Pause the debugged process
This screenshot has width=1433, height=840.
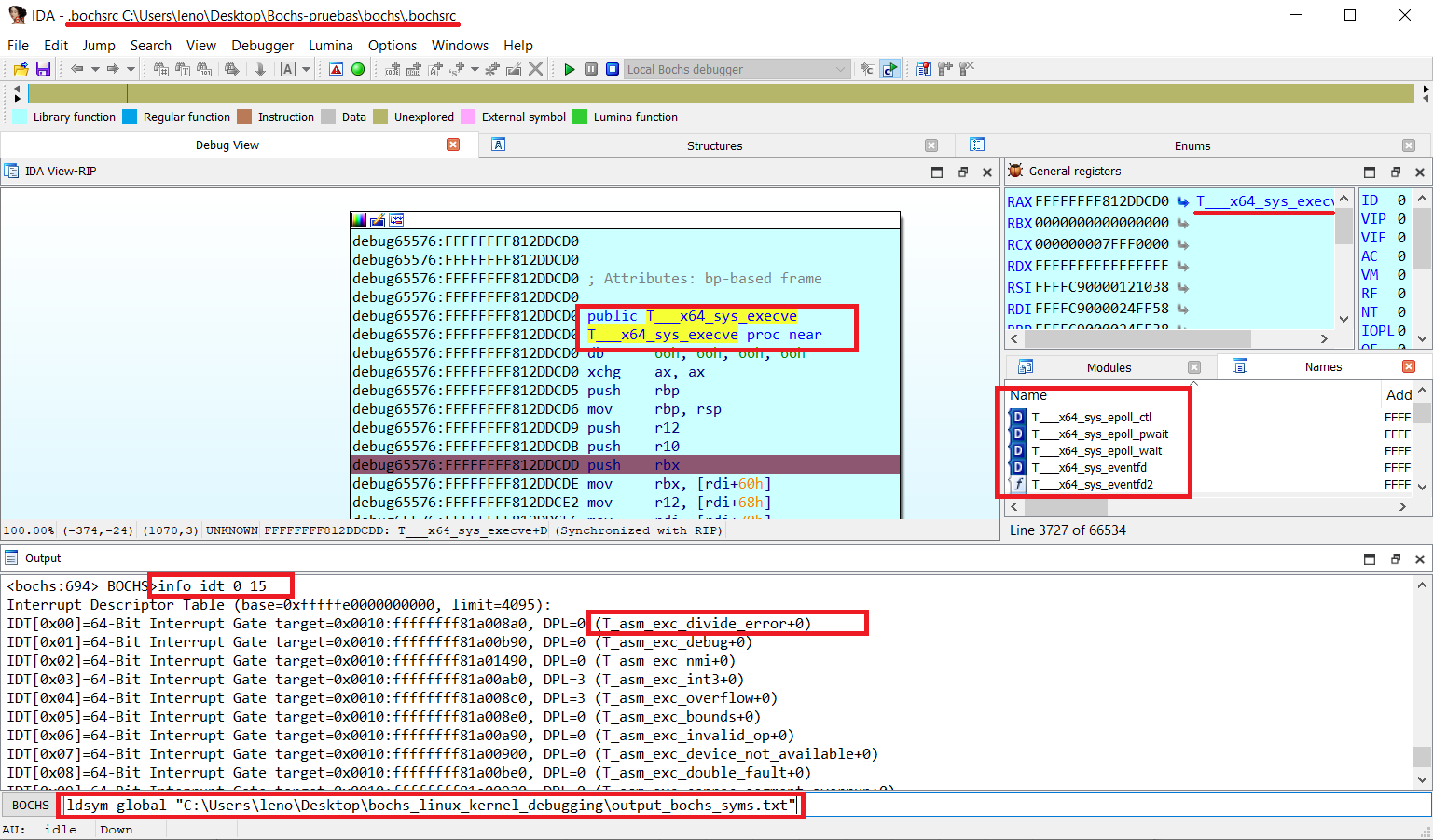click(x=590, y=69)
